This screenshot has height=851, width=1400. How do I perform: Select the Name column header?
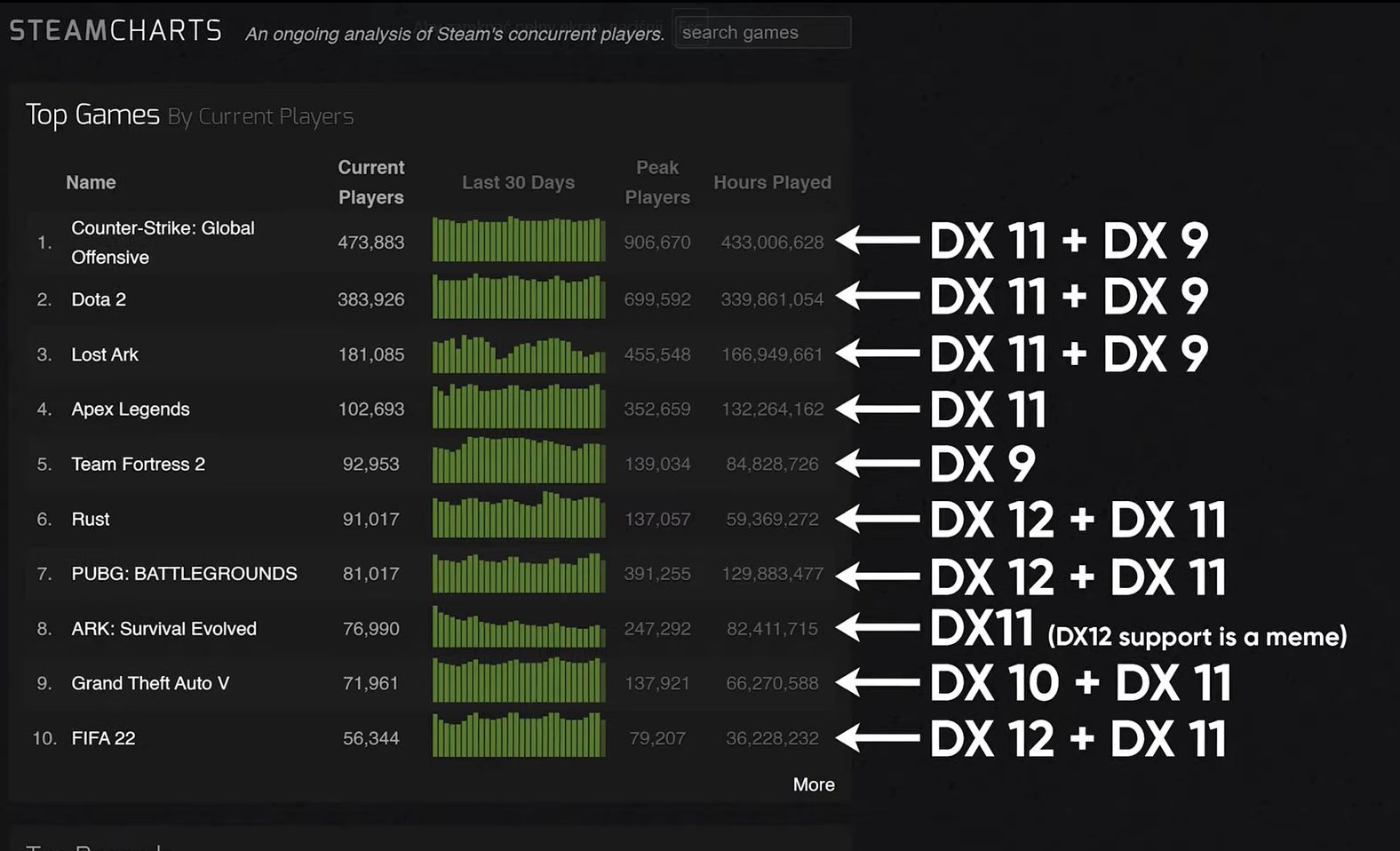(x=91, y=182)
